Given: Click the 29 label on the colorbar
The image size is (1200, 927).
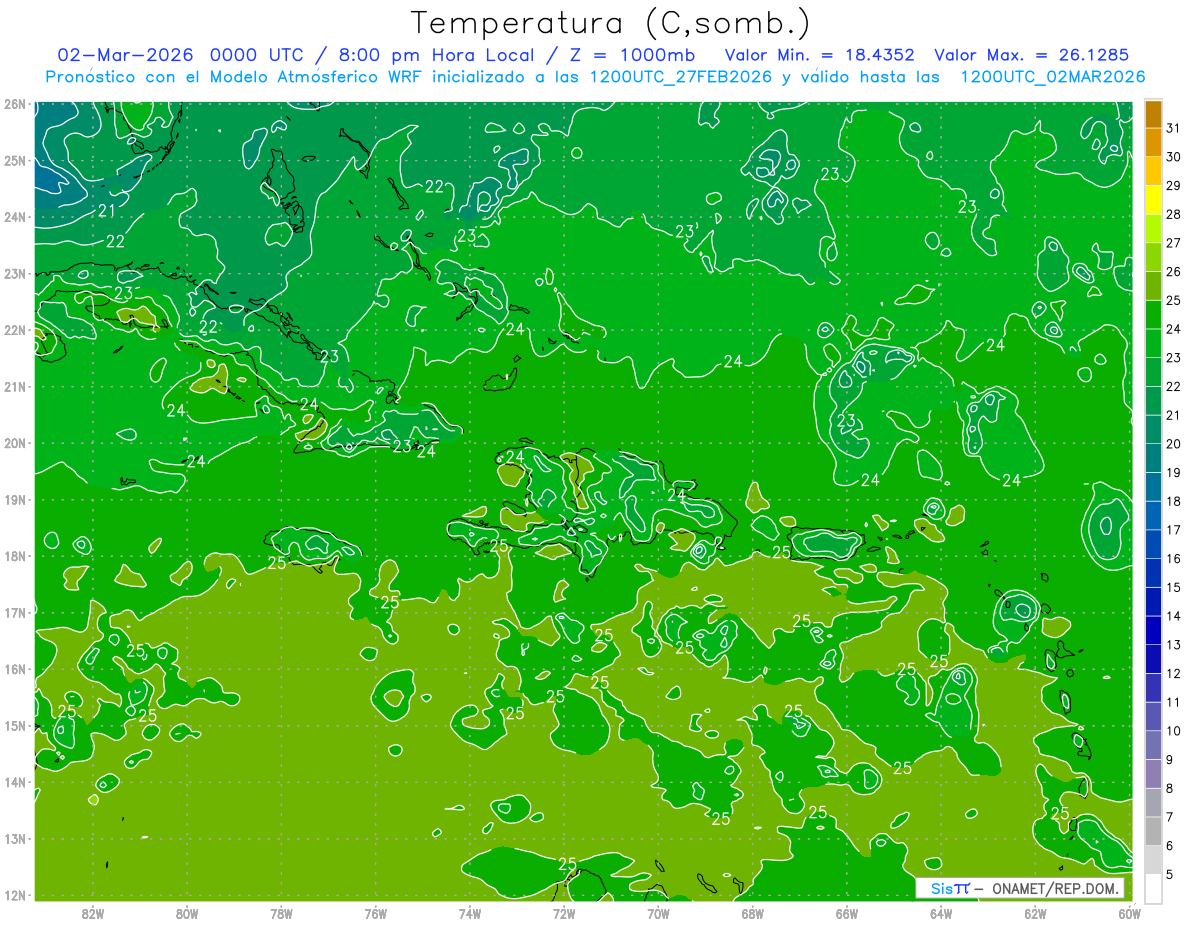Looking at the screenshot, I should click(x=1173, y=186).
